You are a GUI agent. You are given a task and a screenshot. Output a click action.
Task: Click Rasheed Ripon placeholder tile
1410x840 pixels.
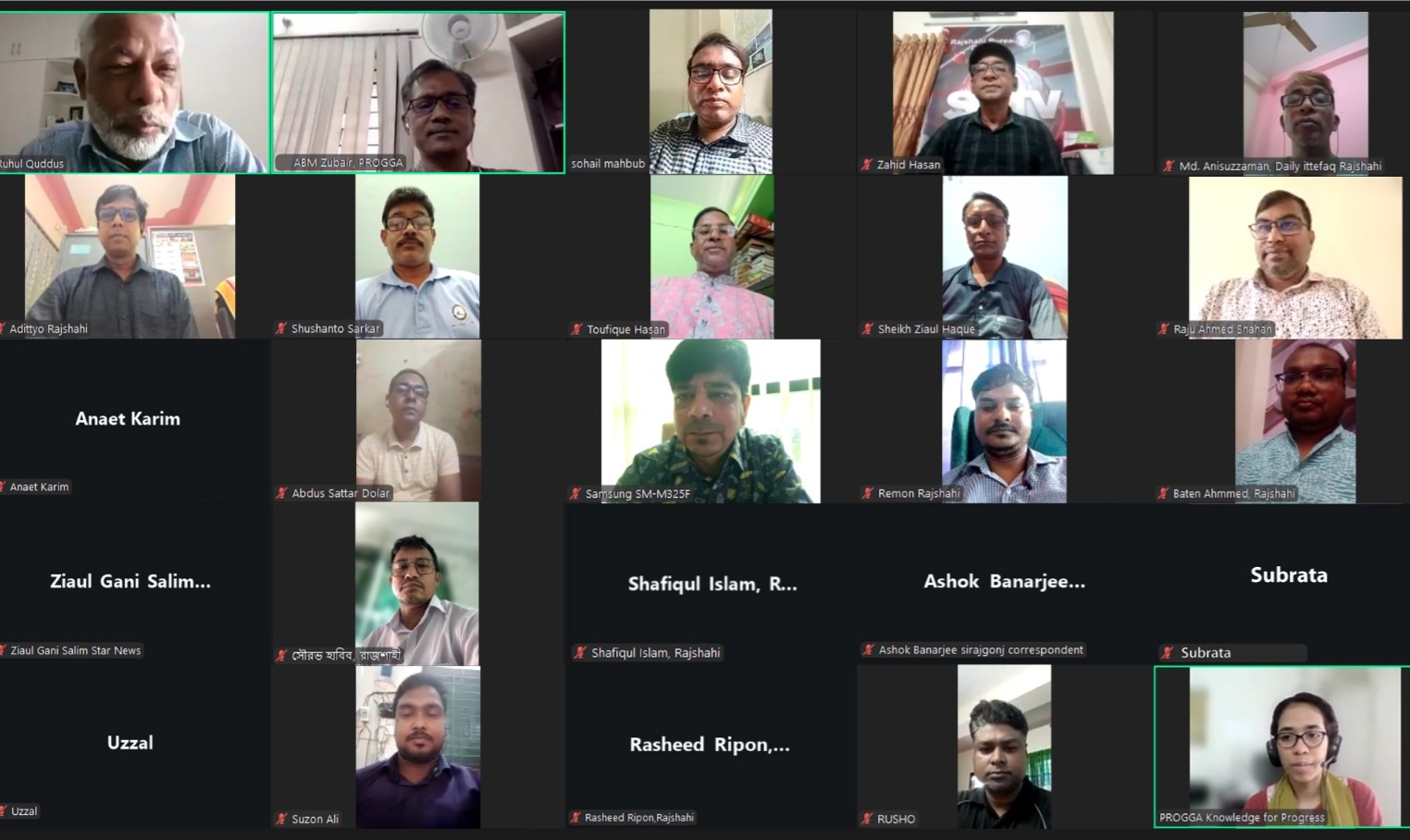pyautogui.click(x=711, y=747)
